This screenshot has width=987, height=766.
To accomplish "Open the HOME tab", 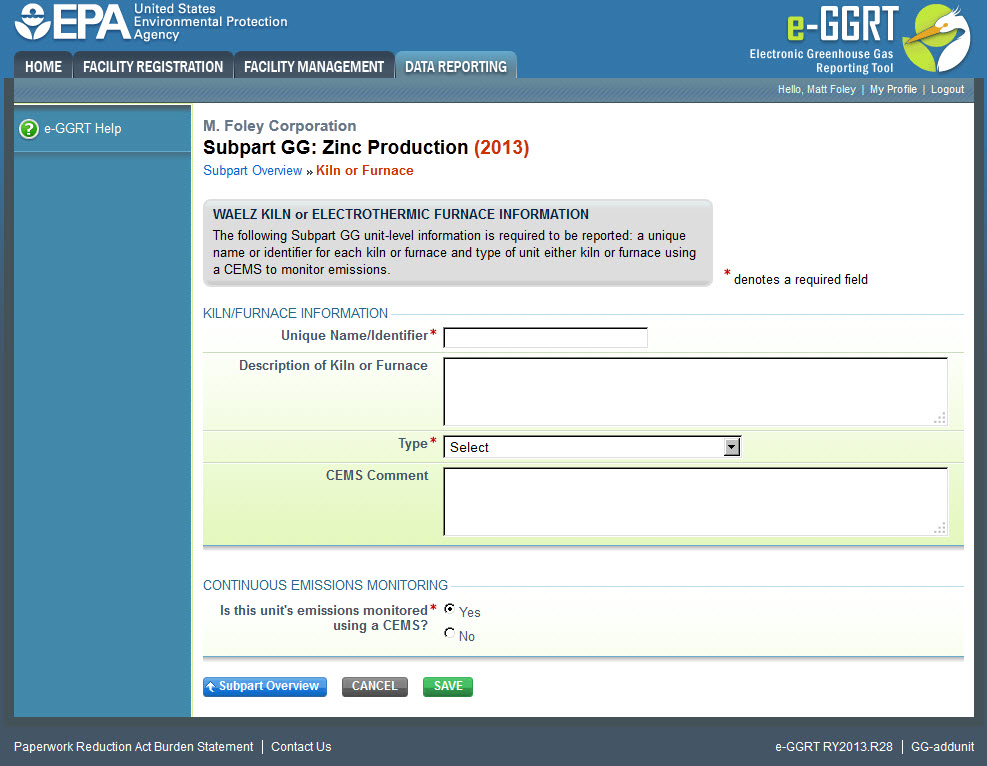I will click(43, 66).
